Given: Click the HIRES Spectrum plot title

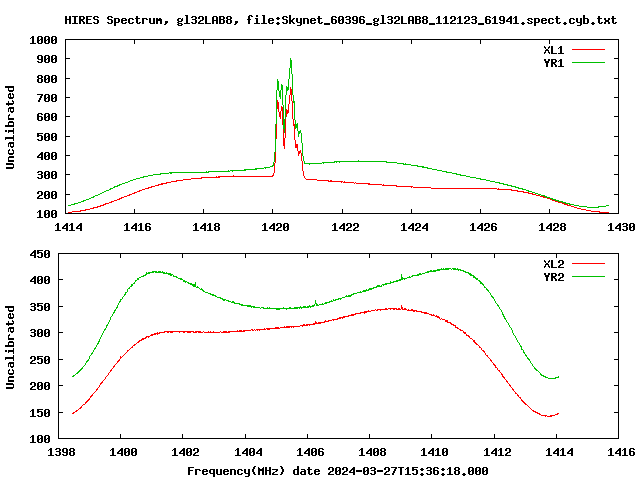Looking at the screenshot, I should [x=341, y=20].
